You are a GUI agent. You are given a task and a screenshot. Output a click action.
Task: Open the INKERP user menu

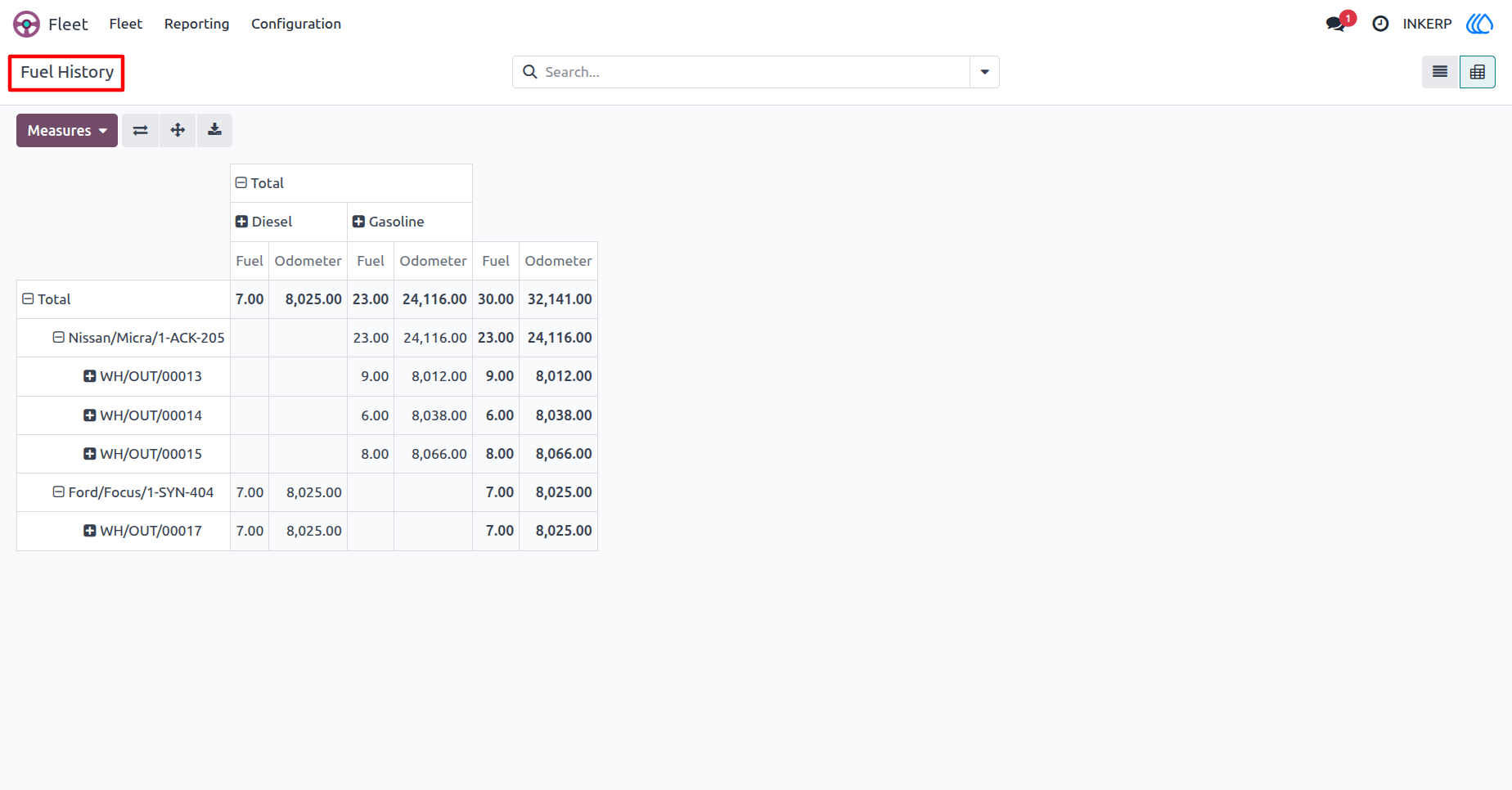tap(1427, 24)
